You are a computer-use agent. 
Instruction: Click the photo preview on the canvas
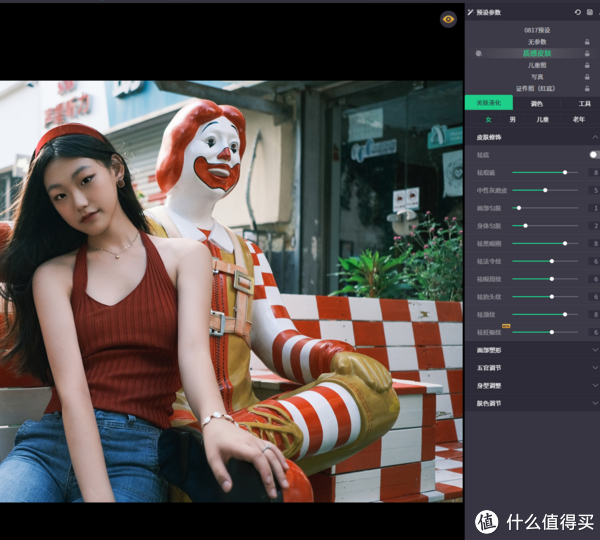click(231, 291)
